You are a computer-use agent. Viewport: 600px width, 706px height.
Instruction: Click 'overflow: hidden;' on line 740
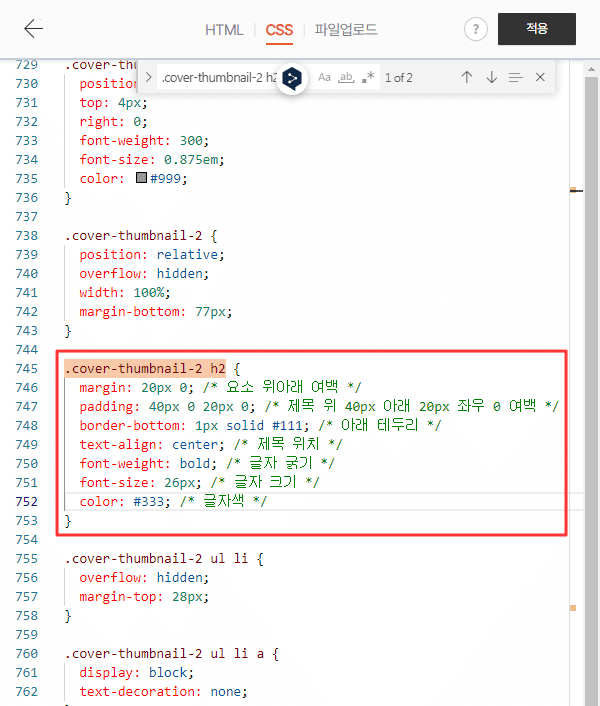pyautogui.click(x=144, y=273)
